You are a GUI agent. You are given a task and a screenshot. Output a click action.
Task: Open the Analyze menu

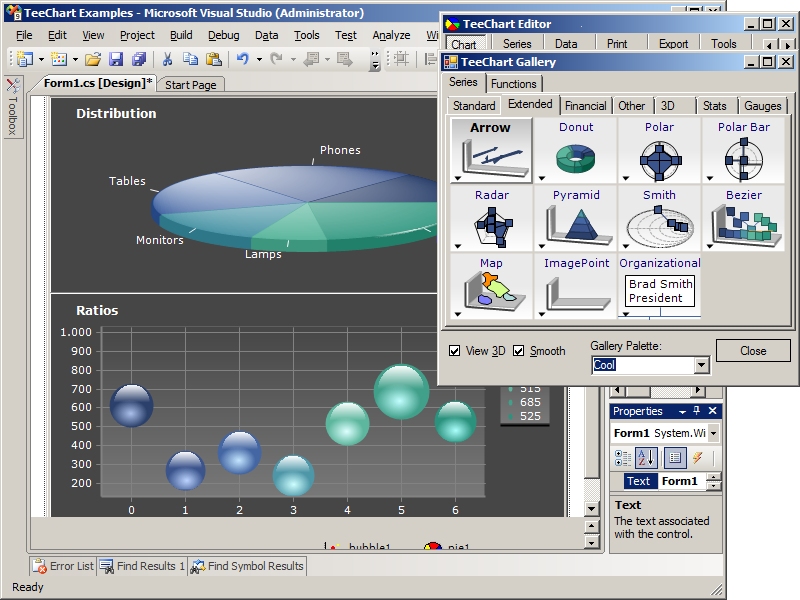pyautogui.click(x=391, y=35)
